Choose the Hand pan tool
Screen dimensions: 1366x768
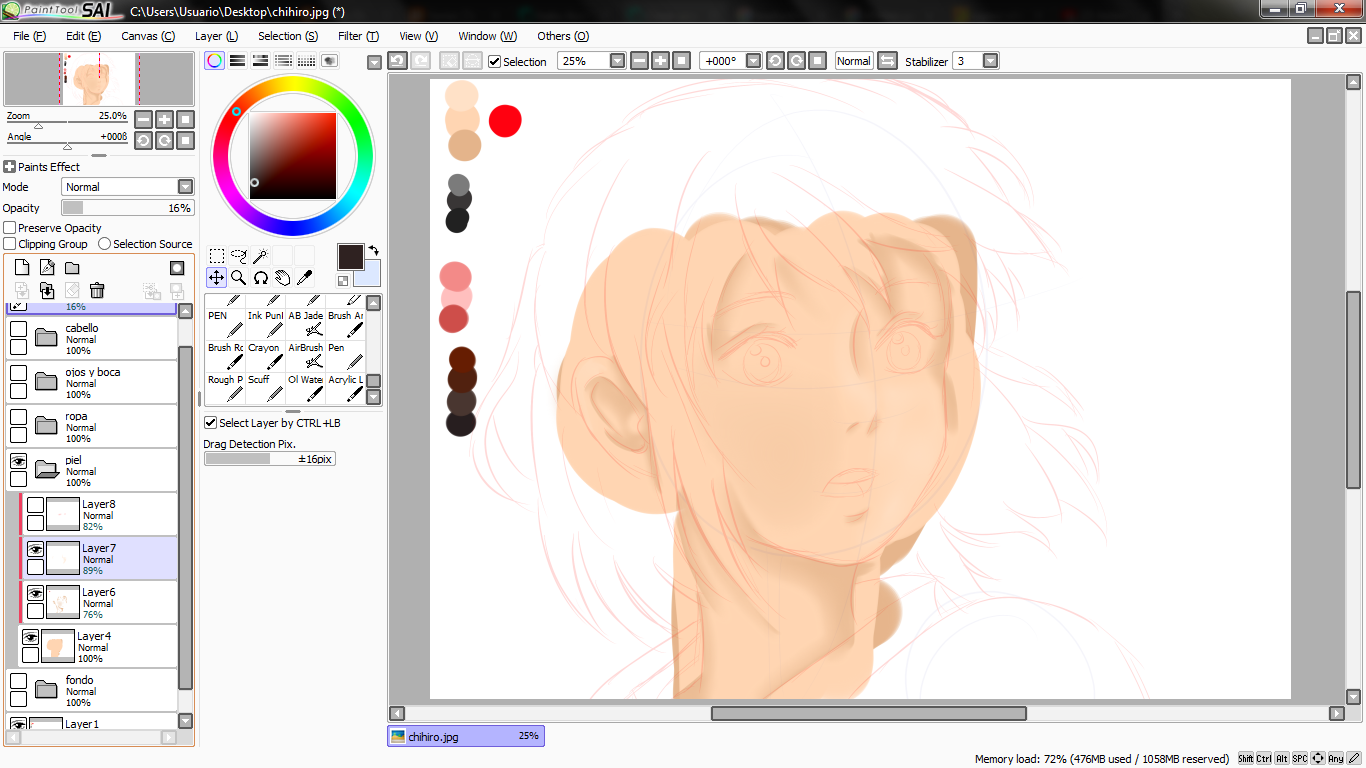pyautogui.click(x=282, y=277)
